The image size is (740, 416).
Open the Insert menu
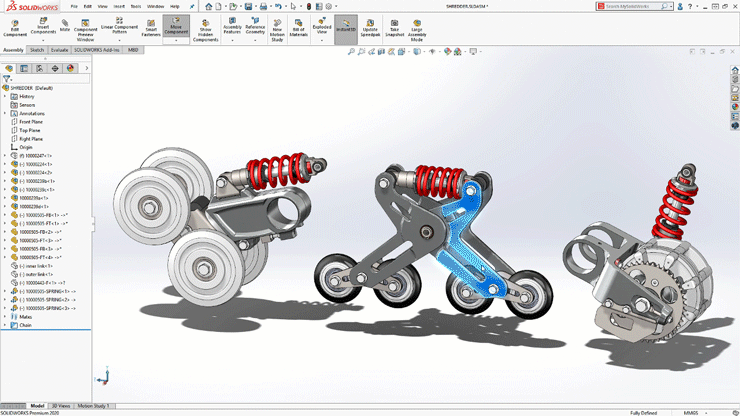tap(118, 6)
